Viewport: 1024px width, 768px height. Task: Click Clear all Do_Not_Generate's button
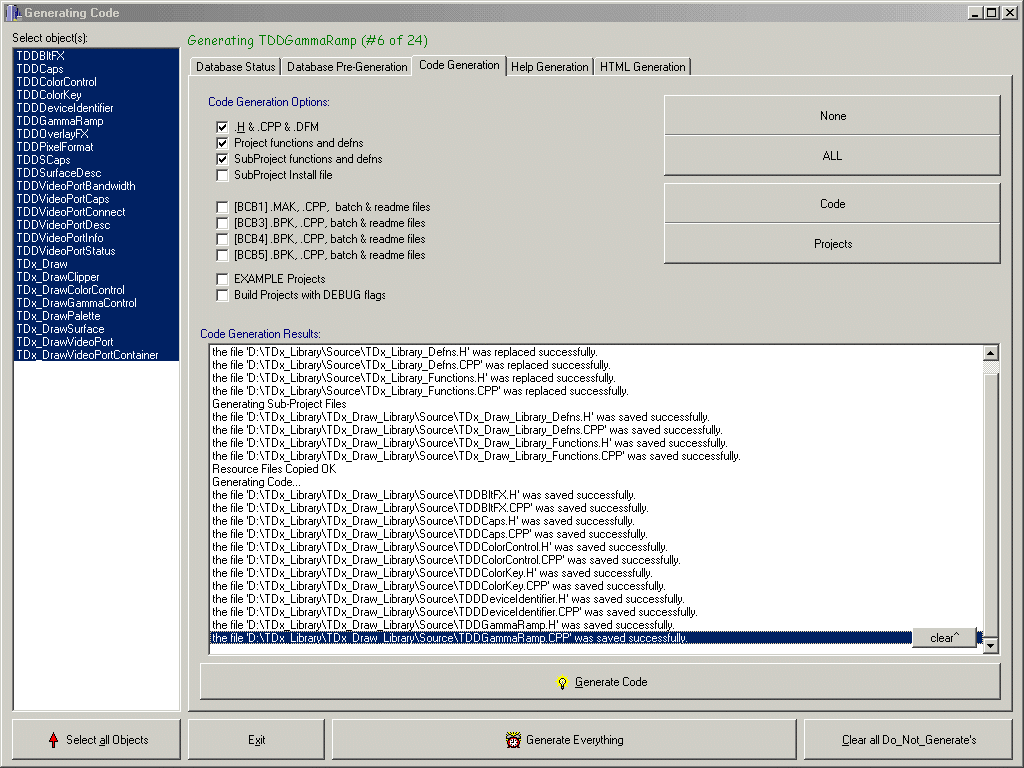click(x=908, y=740)
